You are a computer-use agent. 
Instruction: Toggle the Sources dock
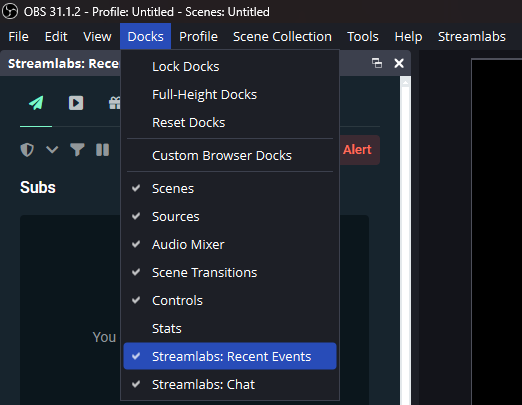pos(230,217)
